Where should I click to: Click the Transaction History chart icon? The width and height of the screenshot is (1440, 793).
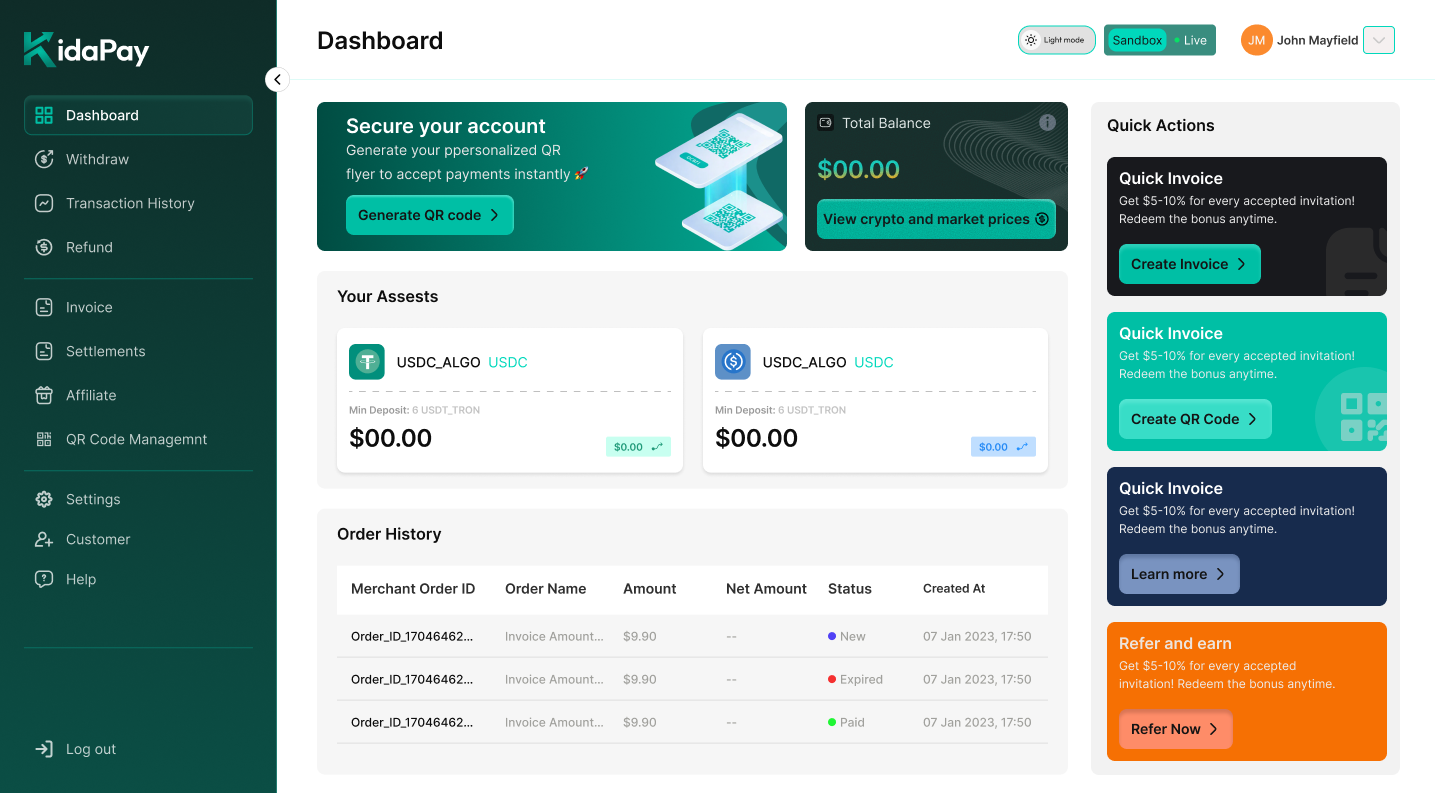coord(44,203)
